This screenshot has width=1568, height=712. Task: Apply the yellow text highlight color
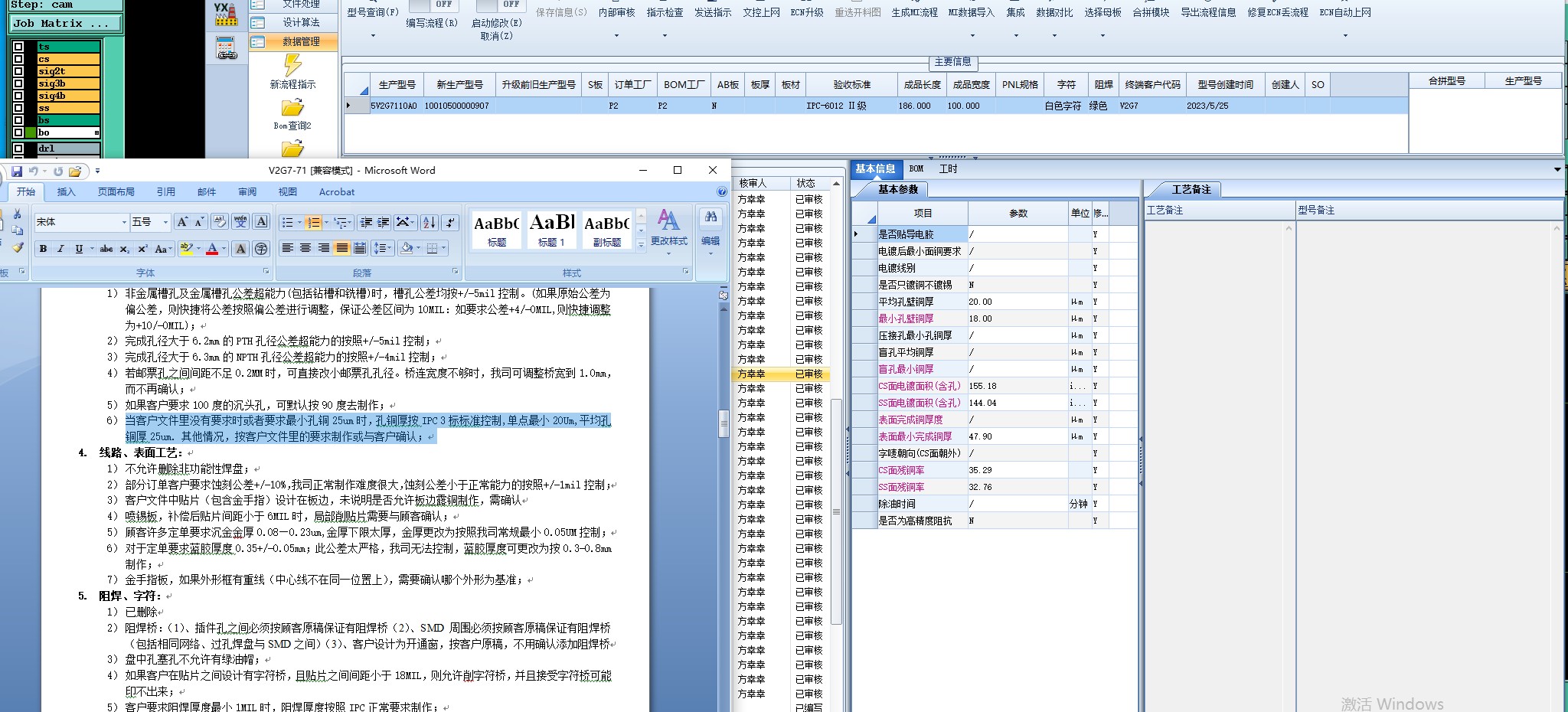(x=185, y=249)
